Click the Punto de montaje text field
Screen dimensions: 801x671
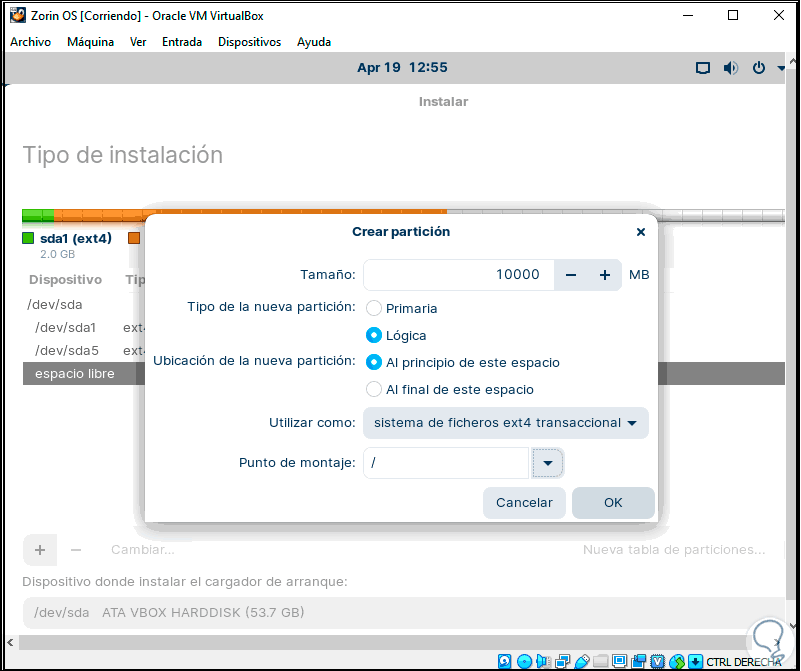click(x=446, y=463)
